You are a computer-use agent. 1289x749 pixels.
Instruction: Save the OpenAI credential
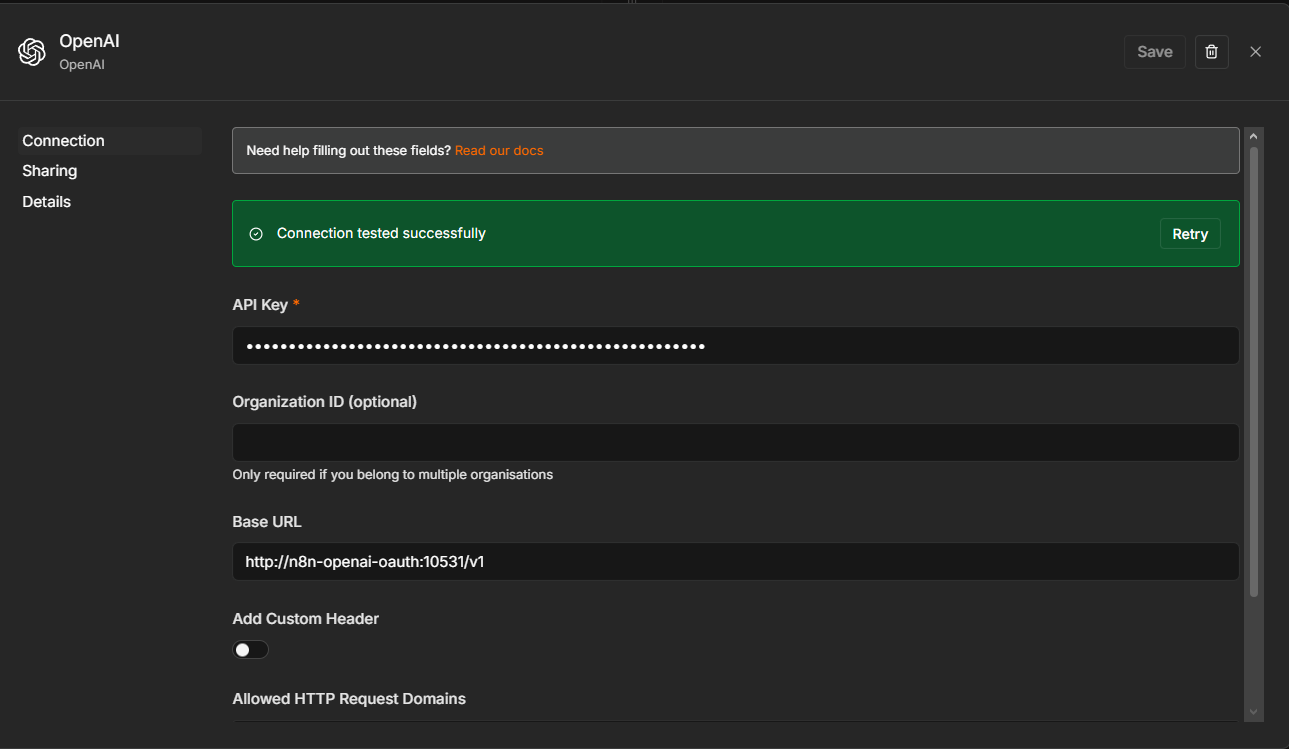1155,52
